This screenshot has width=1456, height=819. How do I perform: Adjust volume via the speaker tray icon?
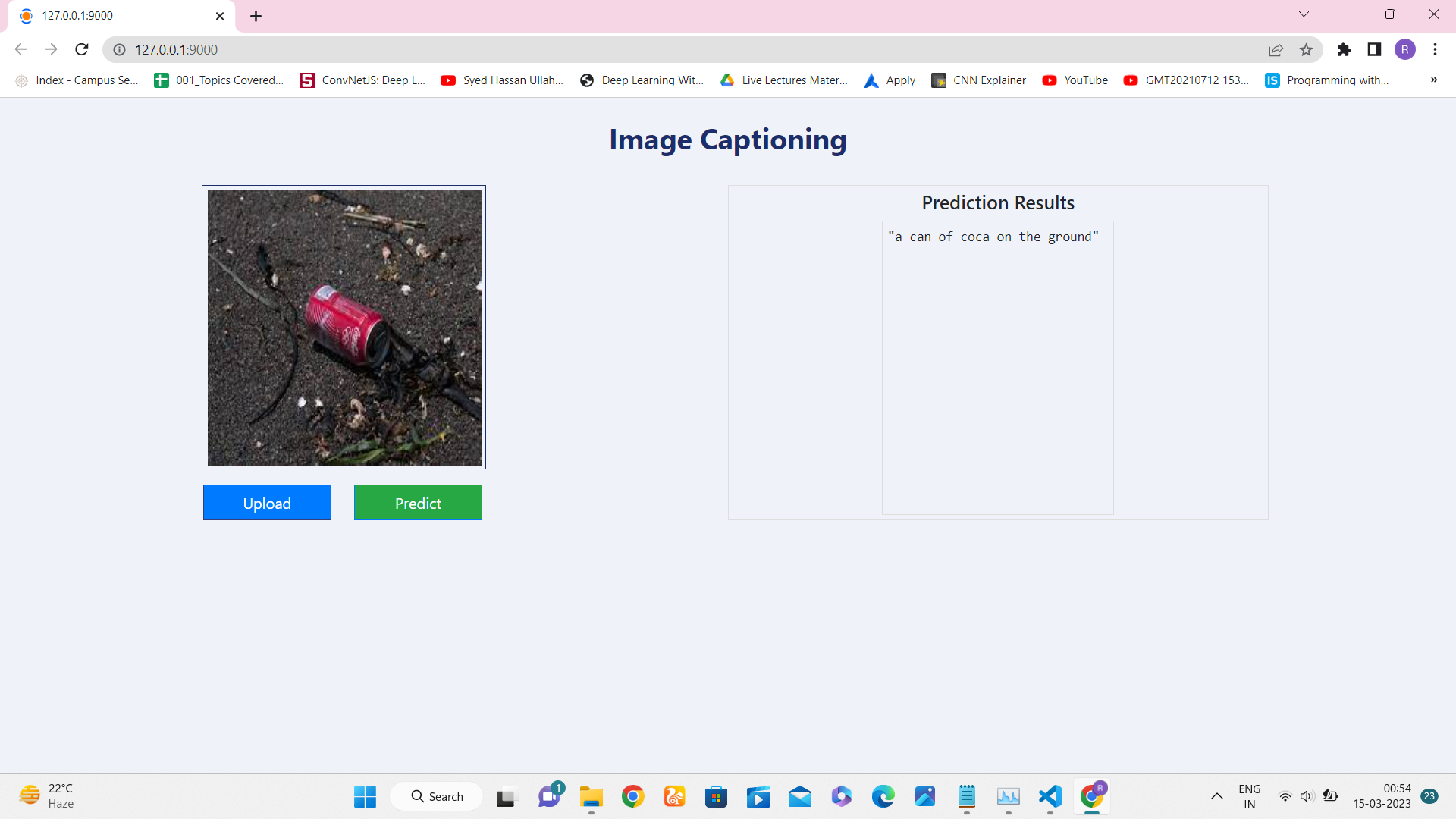(1307, 796)
